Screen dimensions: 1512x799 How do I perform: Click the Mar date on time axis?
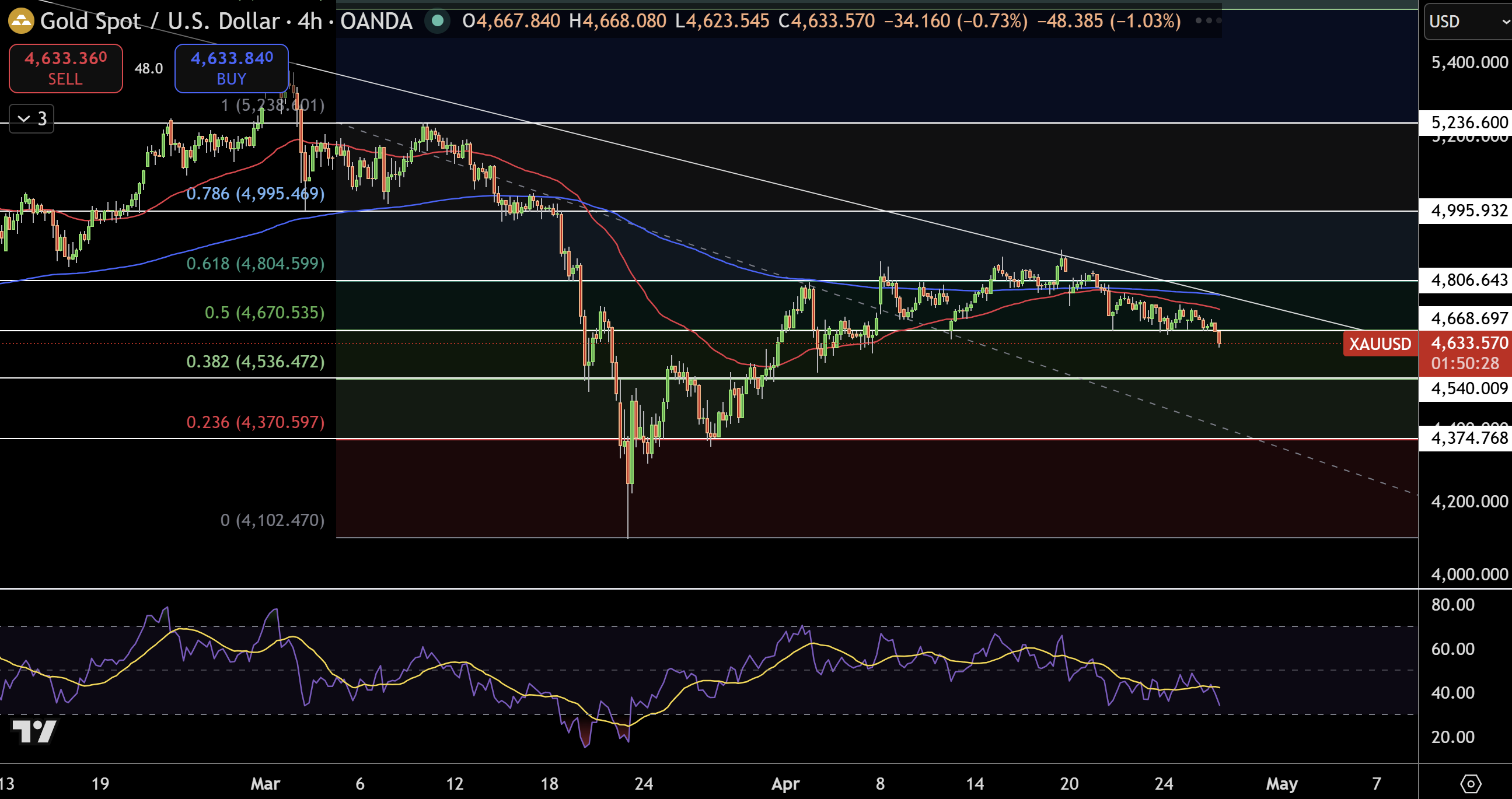[x=266, y=783]
